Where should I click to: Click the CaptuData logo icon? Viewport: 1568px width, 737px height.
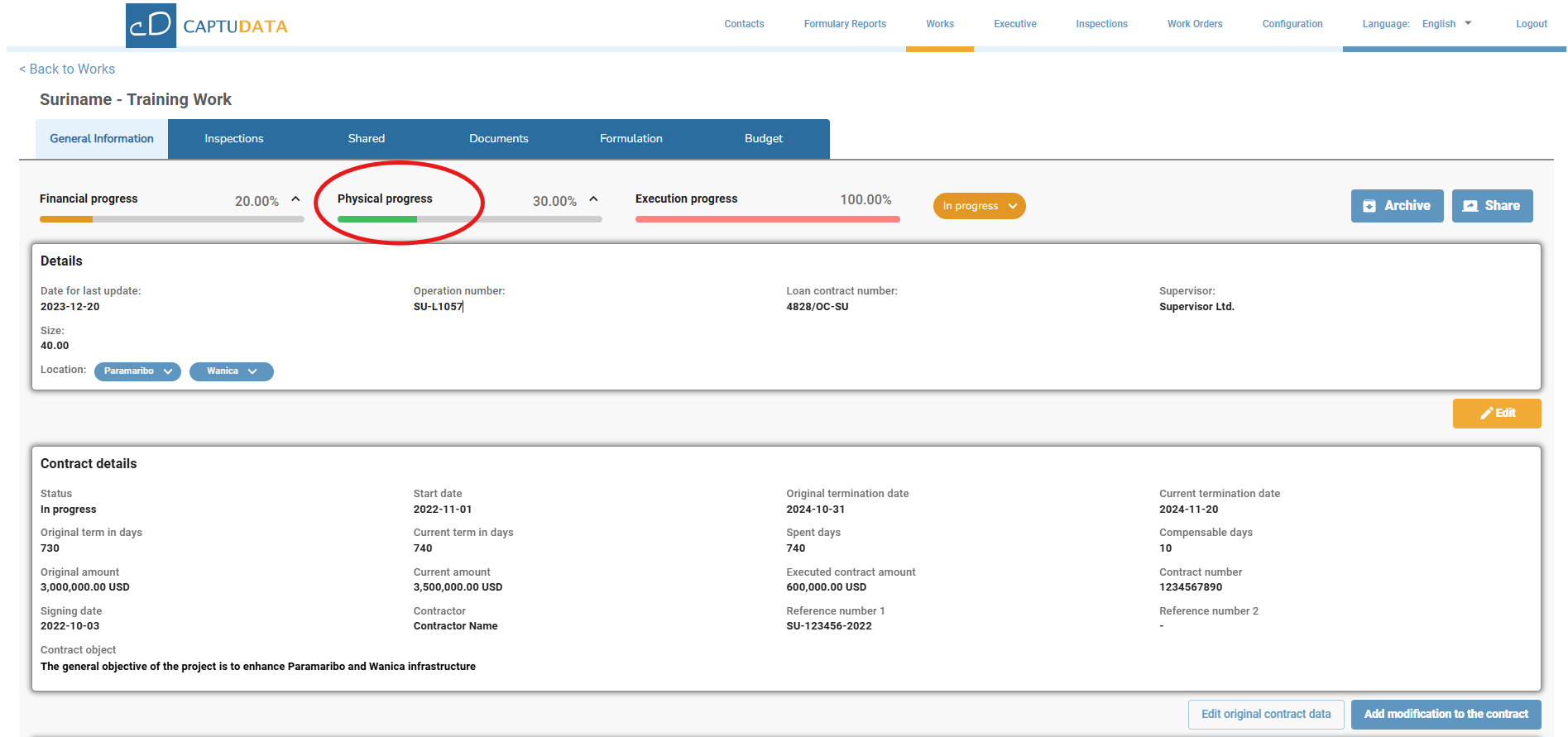point(151,25)
